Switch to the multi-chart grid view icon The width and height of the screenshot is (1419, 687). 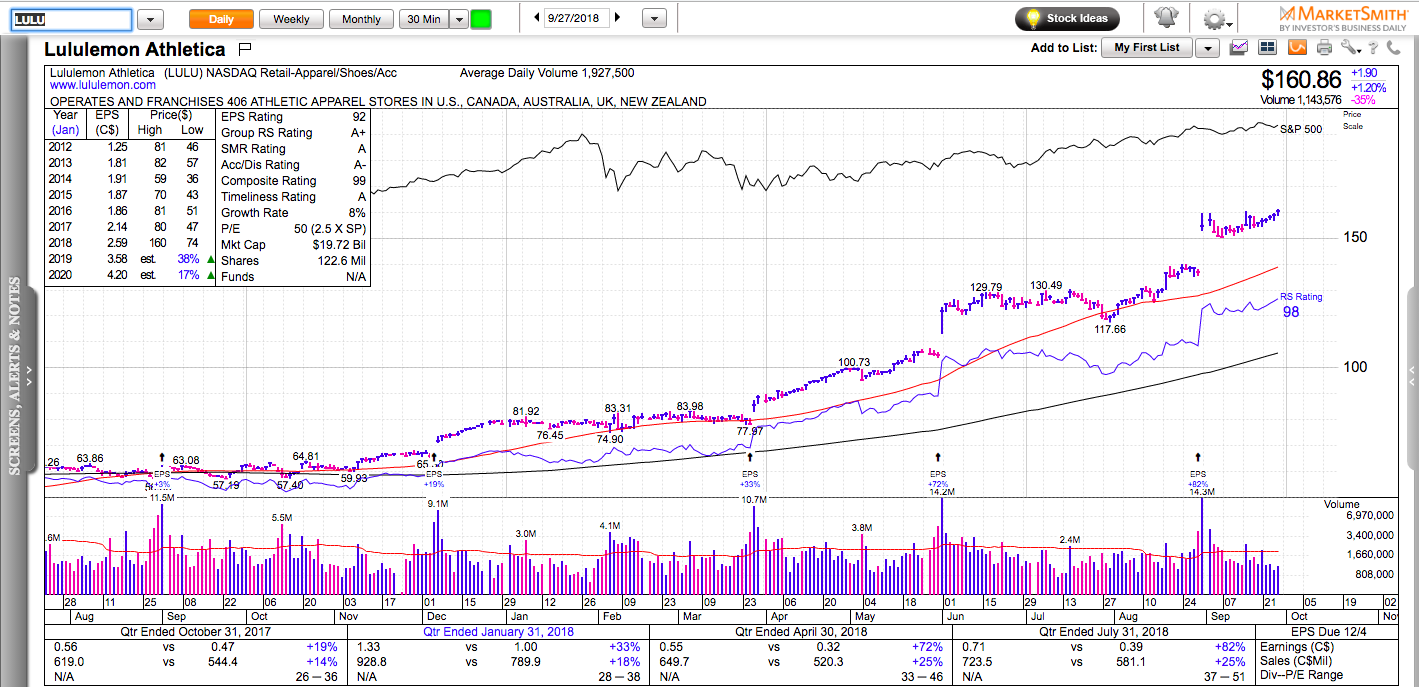point(1268,47)
